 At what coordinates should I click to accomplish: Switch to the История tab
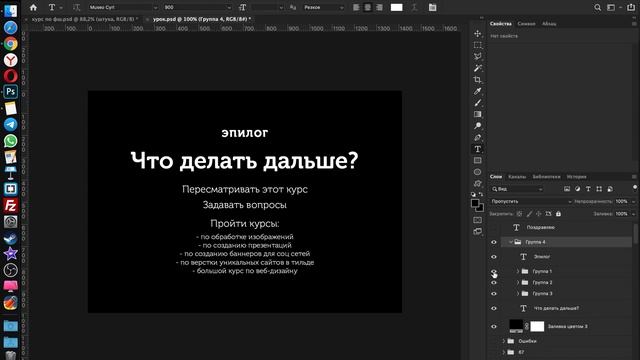click(x=577, y=177)
